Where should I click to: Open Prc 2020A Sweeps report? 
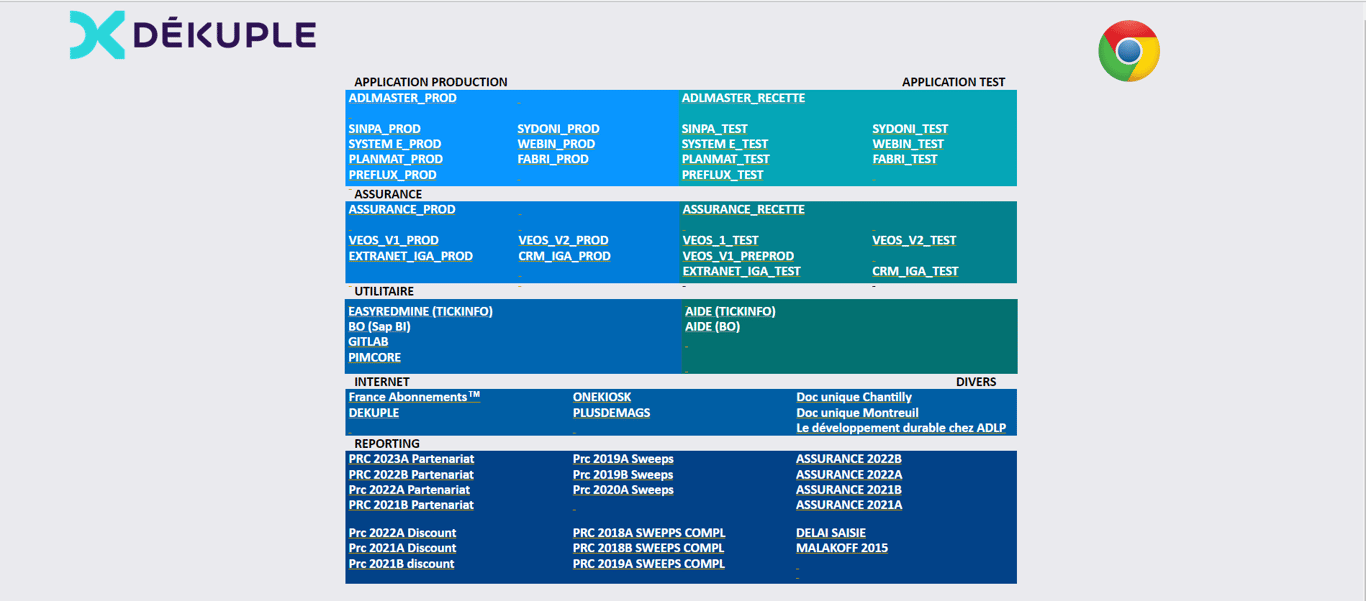623,490
